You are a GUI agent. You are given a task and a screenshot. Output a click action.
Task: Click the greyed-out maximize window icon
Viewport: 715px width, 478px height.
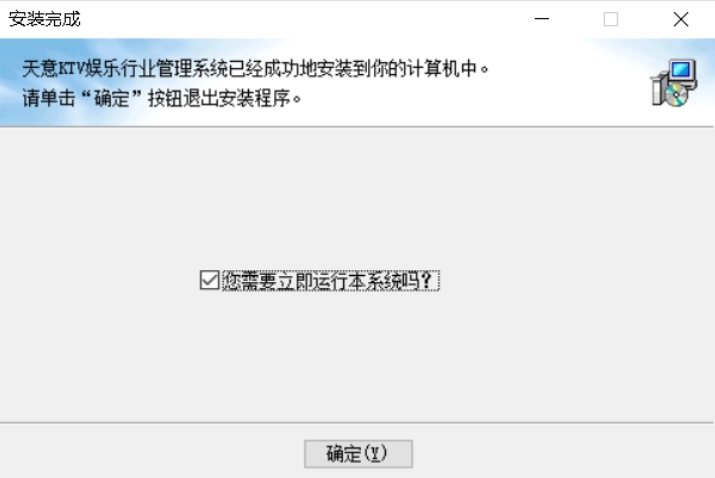[x=611, y=19]
